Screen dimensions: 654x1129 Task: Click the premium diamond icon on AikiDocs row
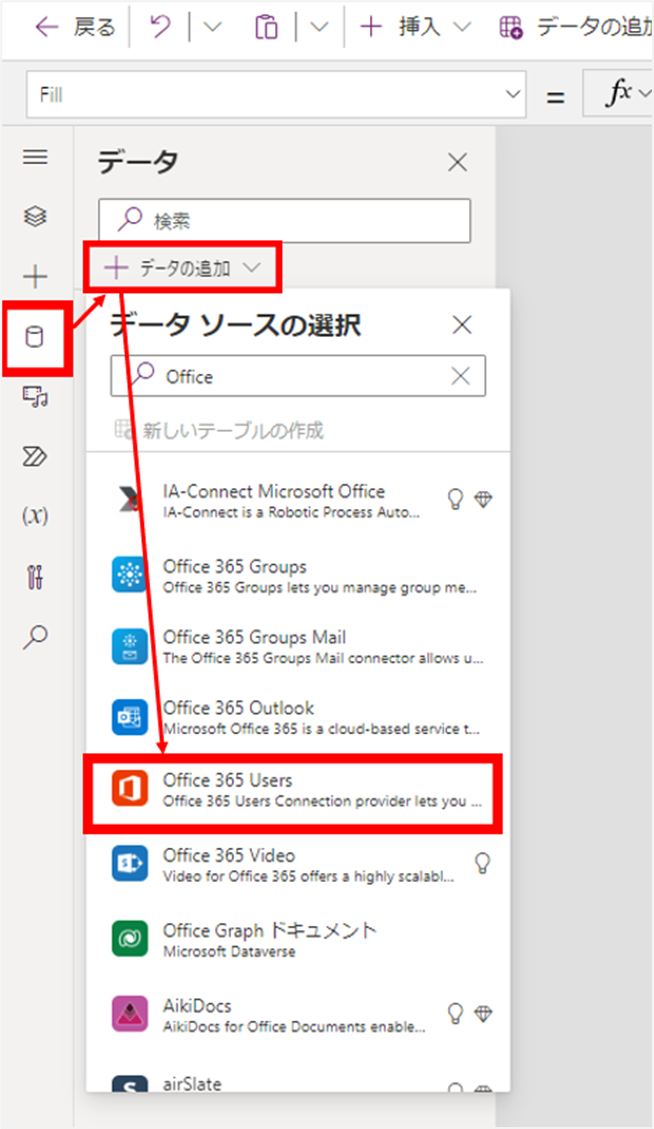pos(483,1014)
